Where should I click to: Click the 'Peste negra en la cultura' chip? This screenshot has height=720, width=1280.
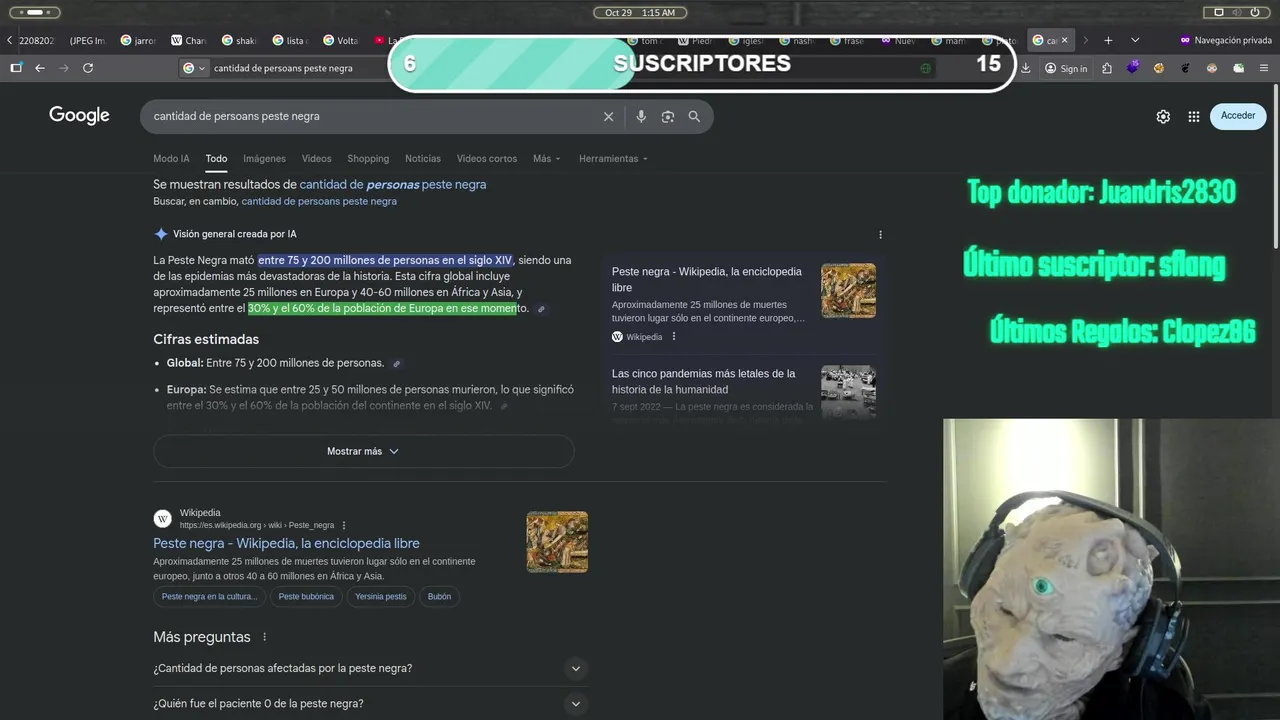209,597
